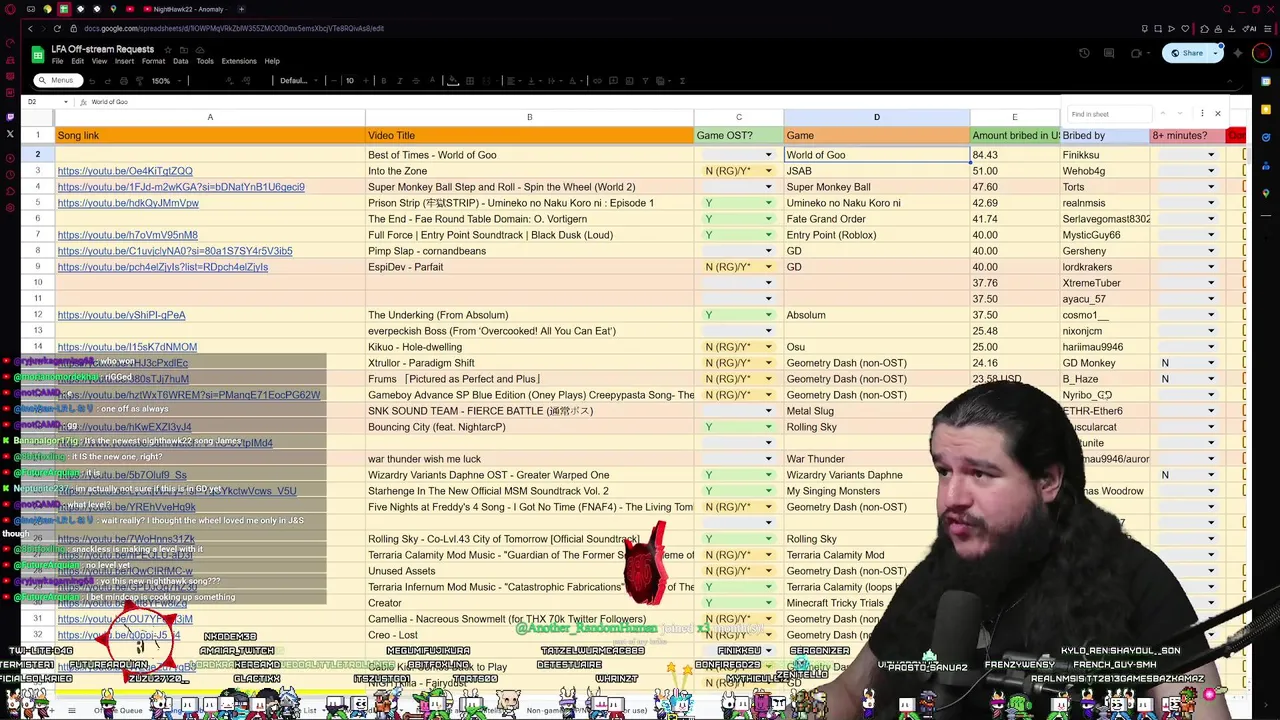The height and width of the screenshot is (720, 1280).
Task: Move document using folder icon
Action: coord(184,50)
